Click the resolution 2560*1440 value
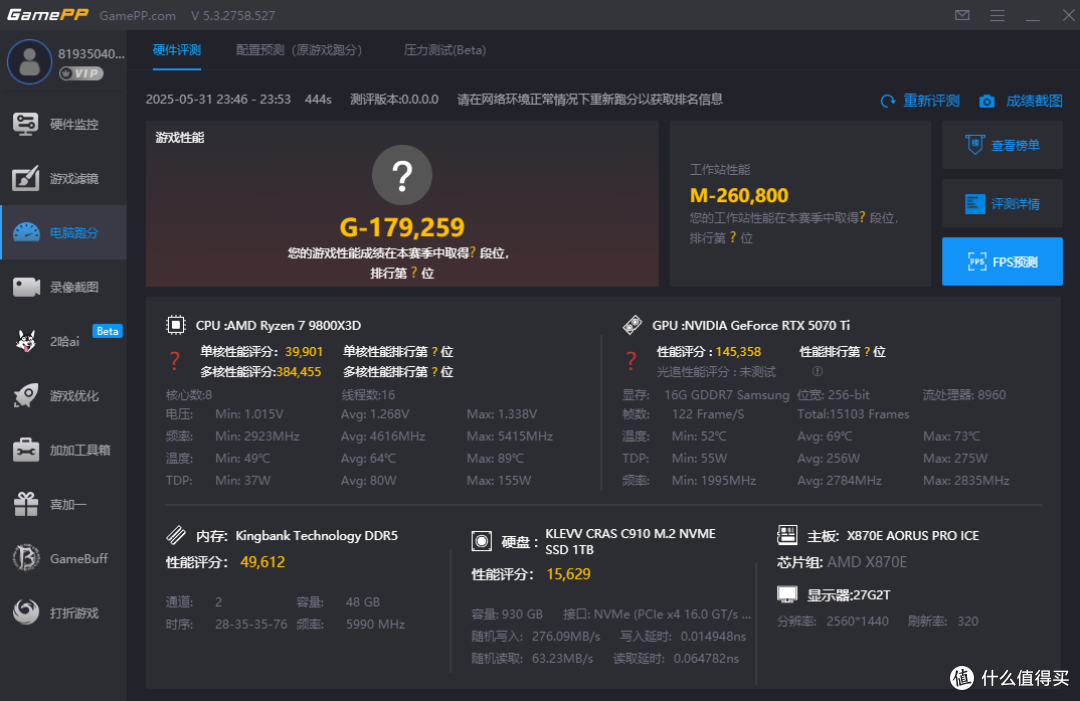Viewport: 1080px width, 701px height. [858, 620]
